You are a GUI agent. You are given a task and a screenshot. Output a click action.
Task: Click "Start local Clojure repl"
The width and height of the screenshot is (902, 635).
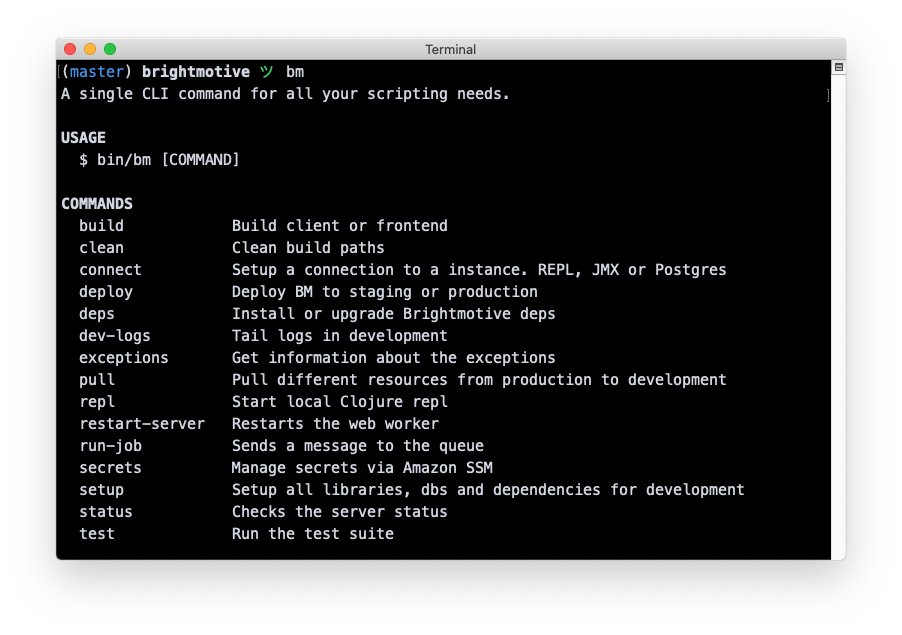click(339, 401)
